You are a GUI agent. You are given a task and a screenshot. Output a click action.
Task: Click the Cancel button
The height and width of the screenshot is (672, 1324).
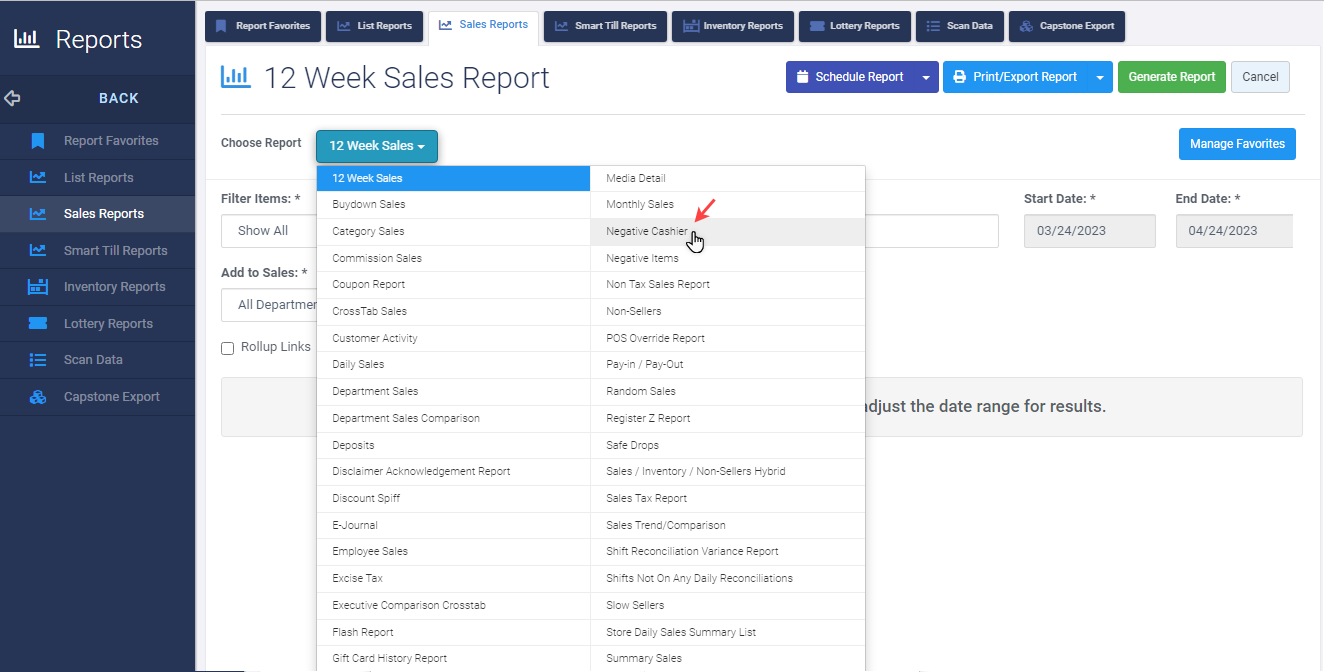pos(1260,77)
